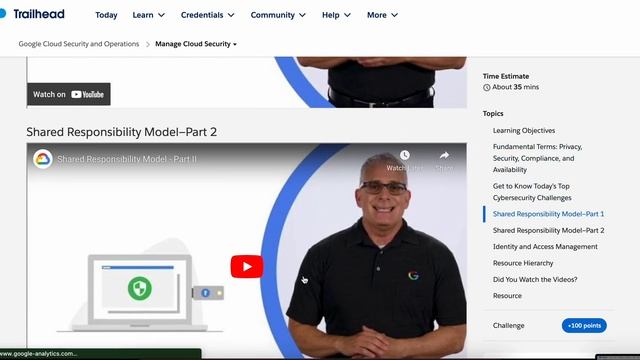Screen dimensions: 640x360
Task: Expand the Credentials menu
Action: point(207,15)
